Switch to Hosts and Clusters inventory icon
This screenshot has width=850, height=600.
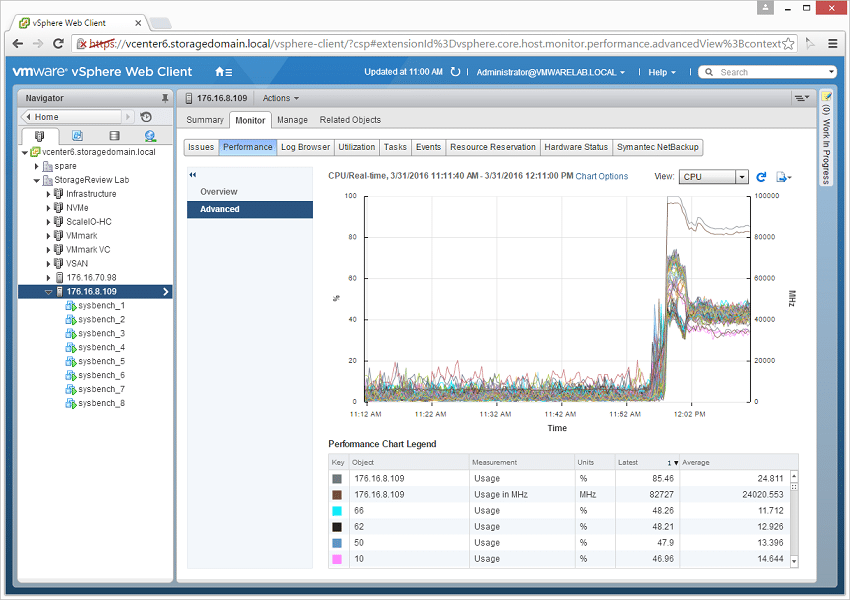click(39, 136)
